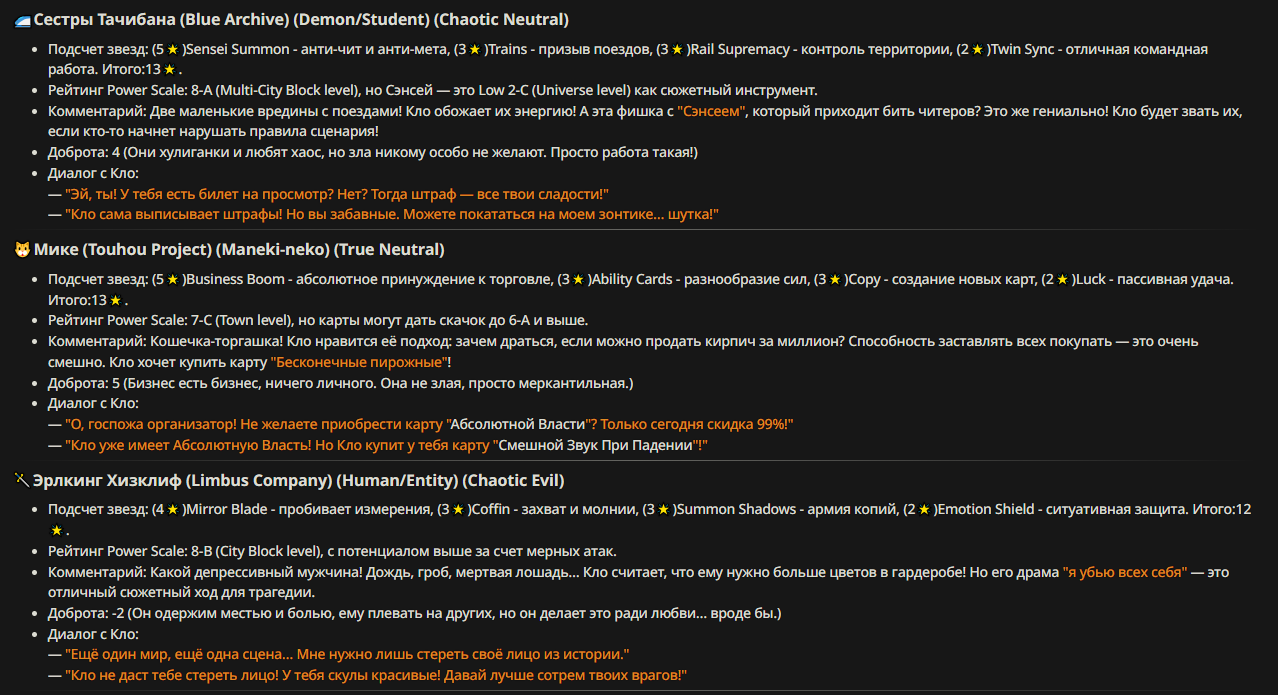
Task: Click the star in Business Boom's rating
Action: (x=172, y=280)
